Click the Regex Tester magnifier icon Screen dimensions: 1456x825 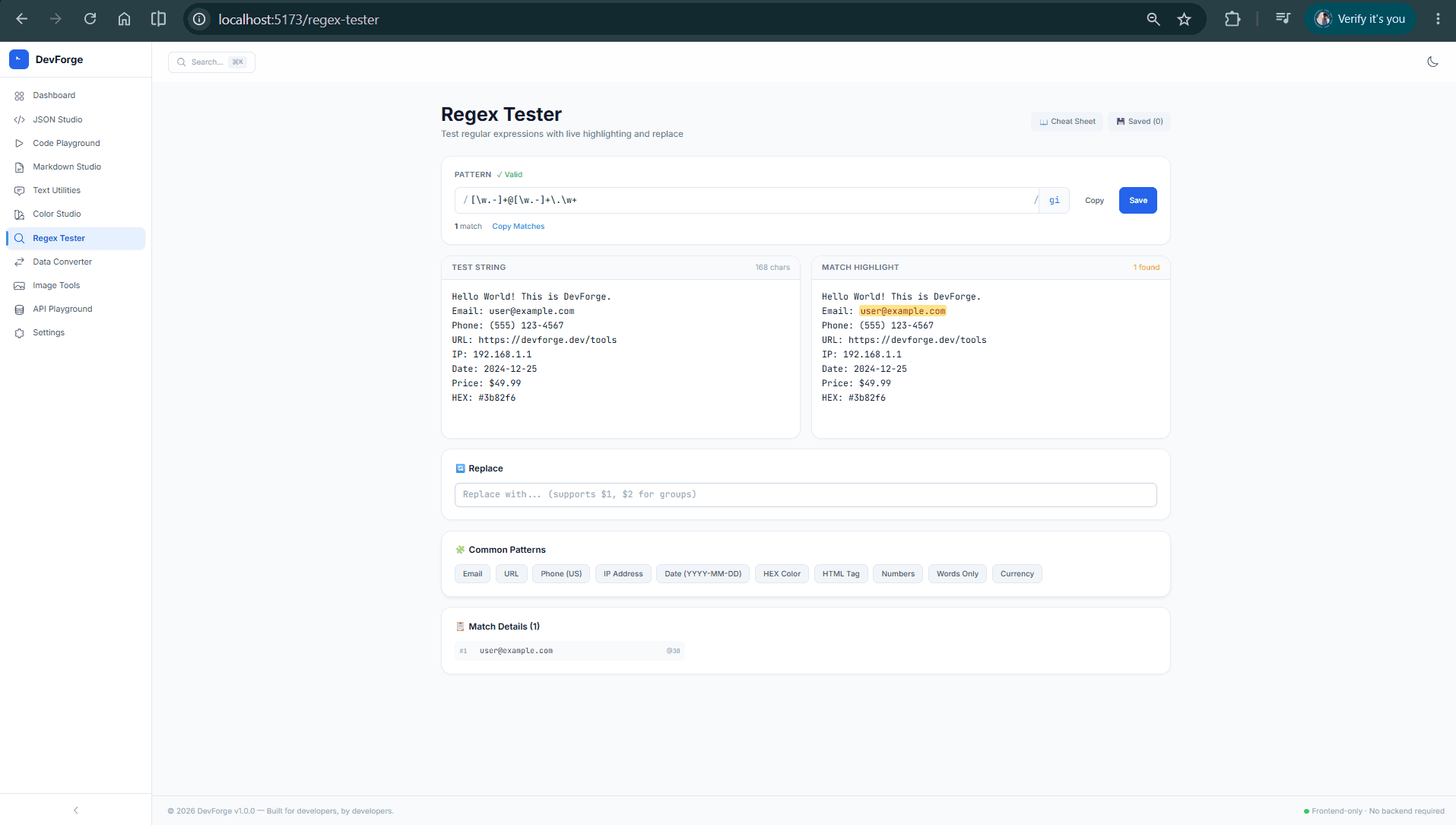[20, 238]
